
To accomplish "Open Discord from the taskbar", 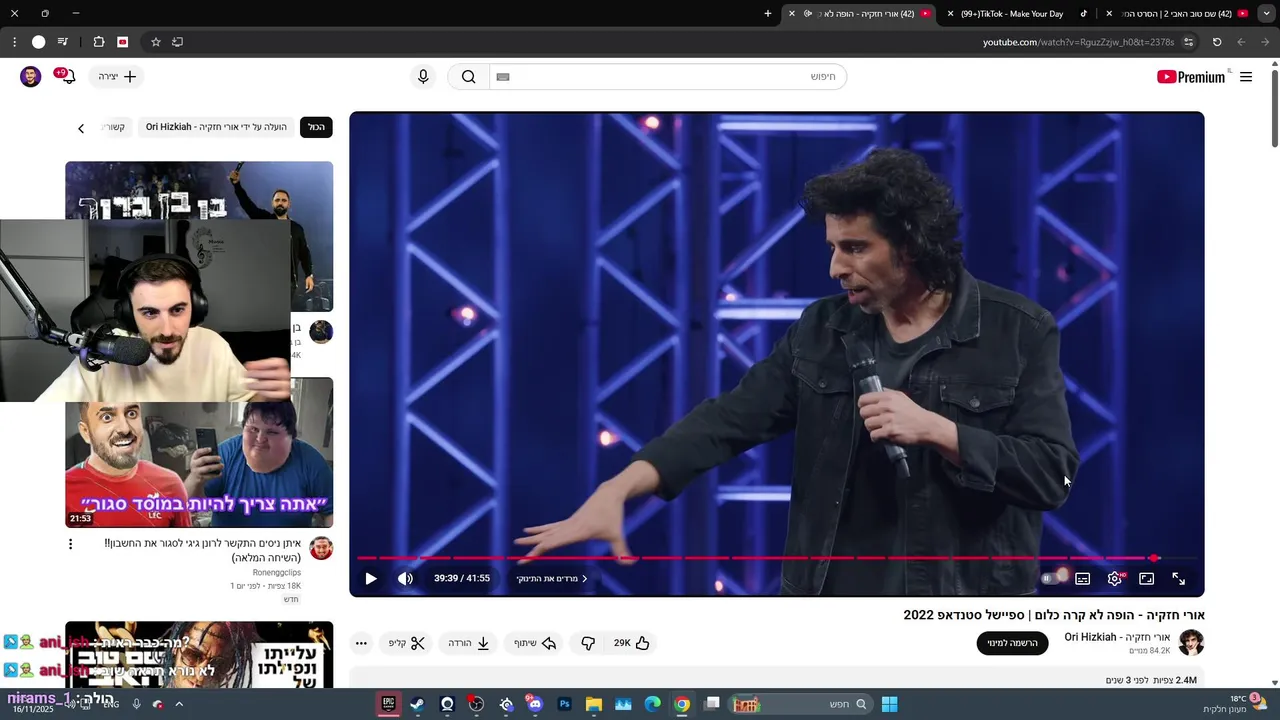I will coord(535,704).
